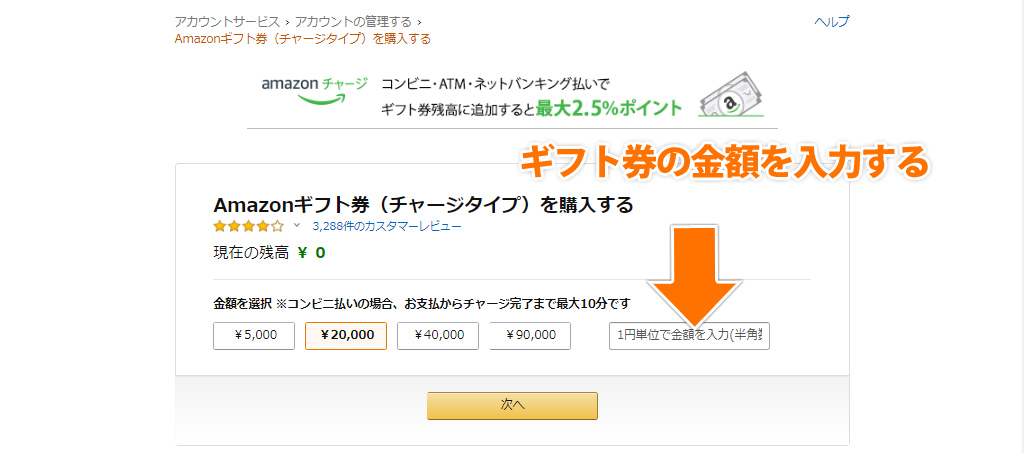The width and height of the screenshot is (1024, 456).
Task: Choose the ¥40,000 amount option
Action: tap(438, 336)
